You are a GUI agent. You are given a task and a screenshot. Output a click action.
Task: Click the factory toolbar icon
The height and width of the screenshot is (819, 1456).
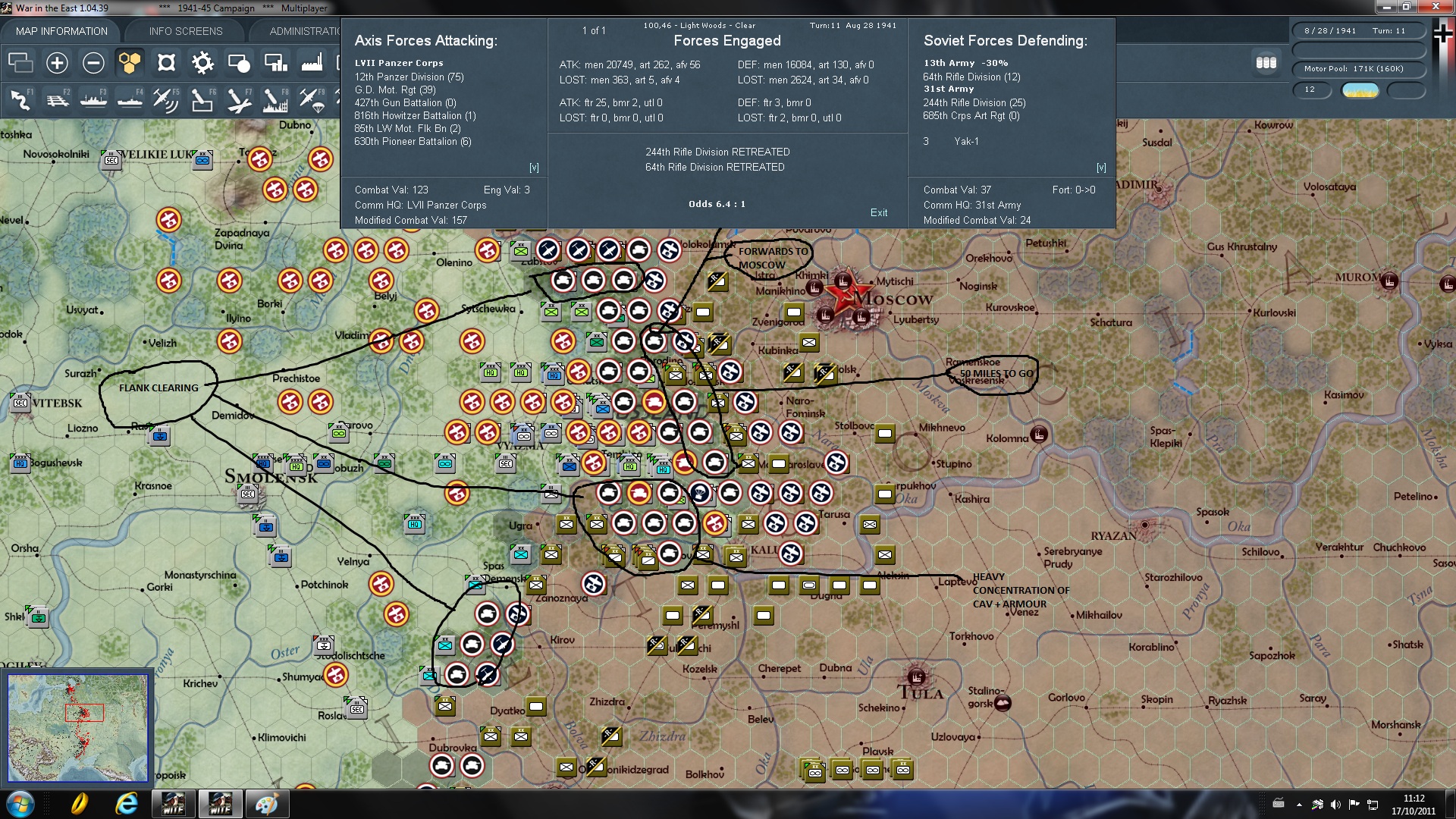click(312, 63)
